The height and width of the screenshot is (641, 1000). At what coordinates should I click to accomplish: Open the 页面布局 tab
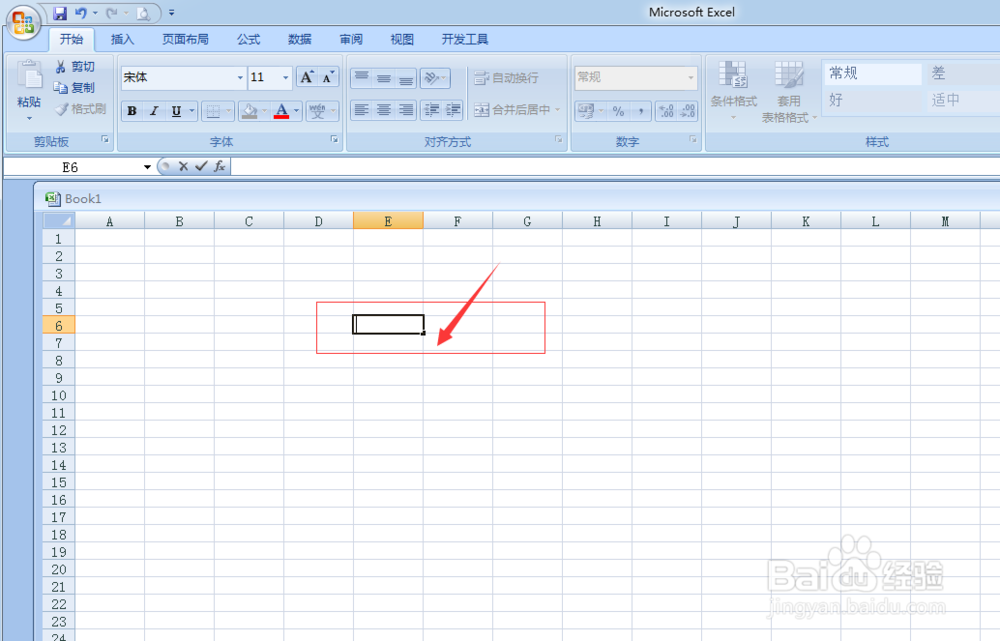click(x=185, y=40)
